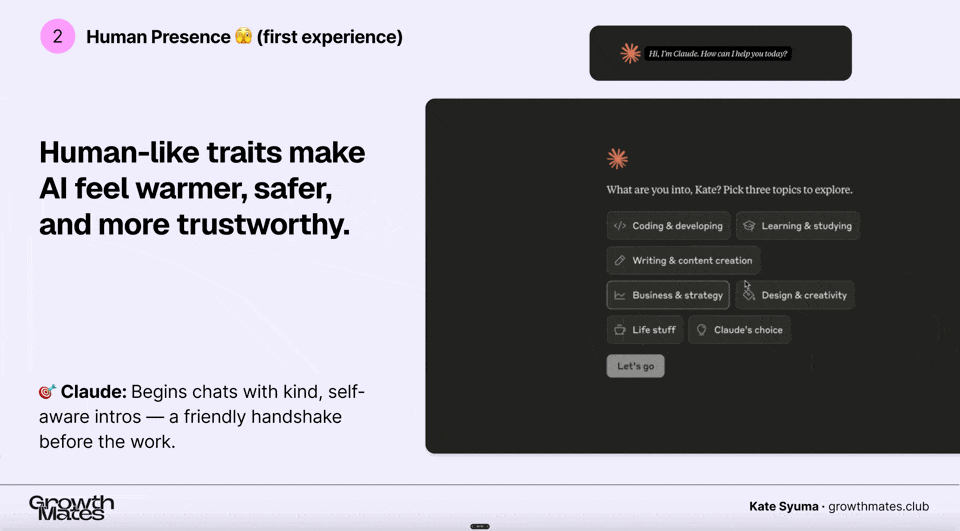Click the Growth Mates logo
The width and height of the screenshot is (960, 531).
[71, 508]
